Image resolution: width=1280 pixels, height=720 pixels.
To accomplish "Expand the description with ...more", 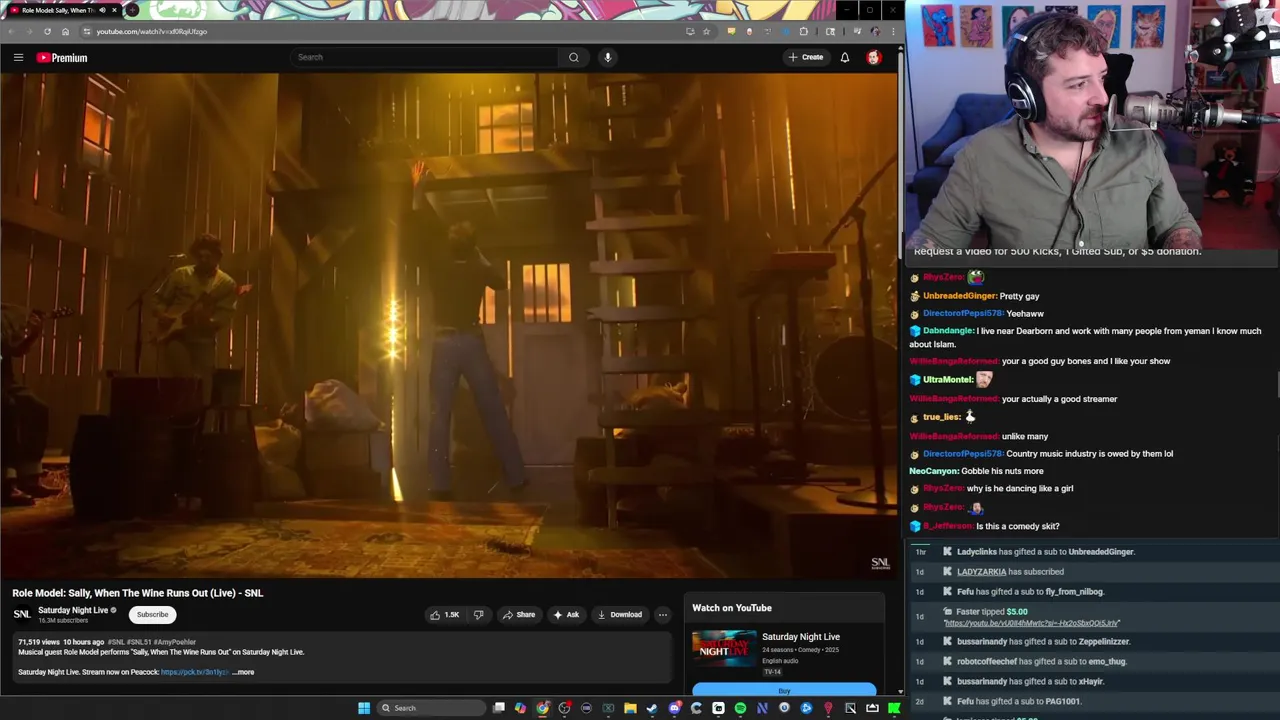I will (243, 672).
